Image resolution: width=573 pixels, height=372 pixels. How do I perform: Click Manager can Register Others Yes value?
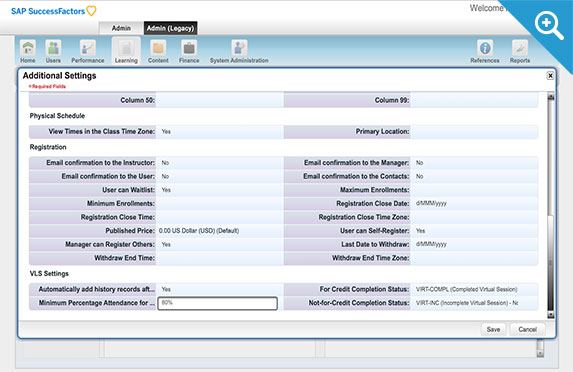pyautogui.click(x=166, y=244)
